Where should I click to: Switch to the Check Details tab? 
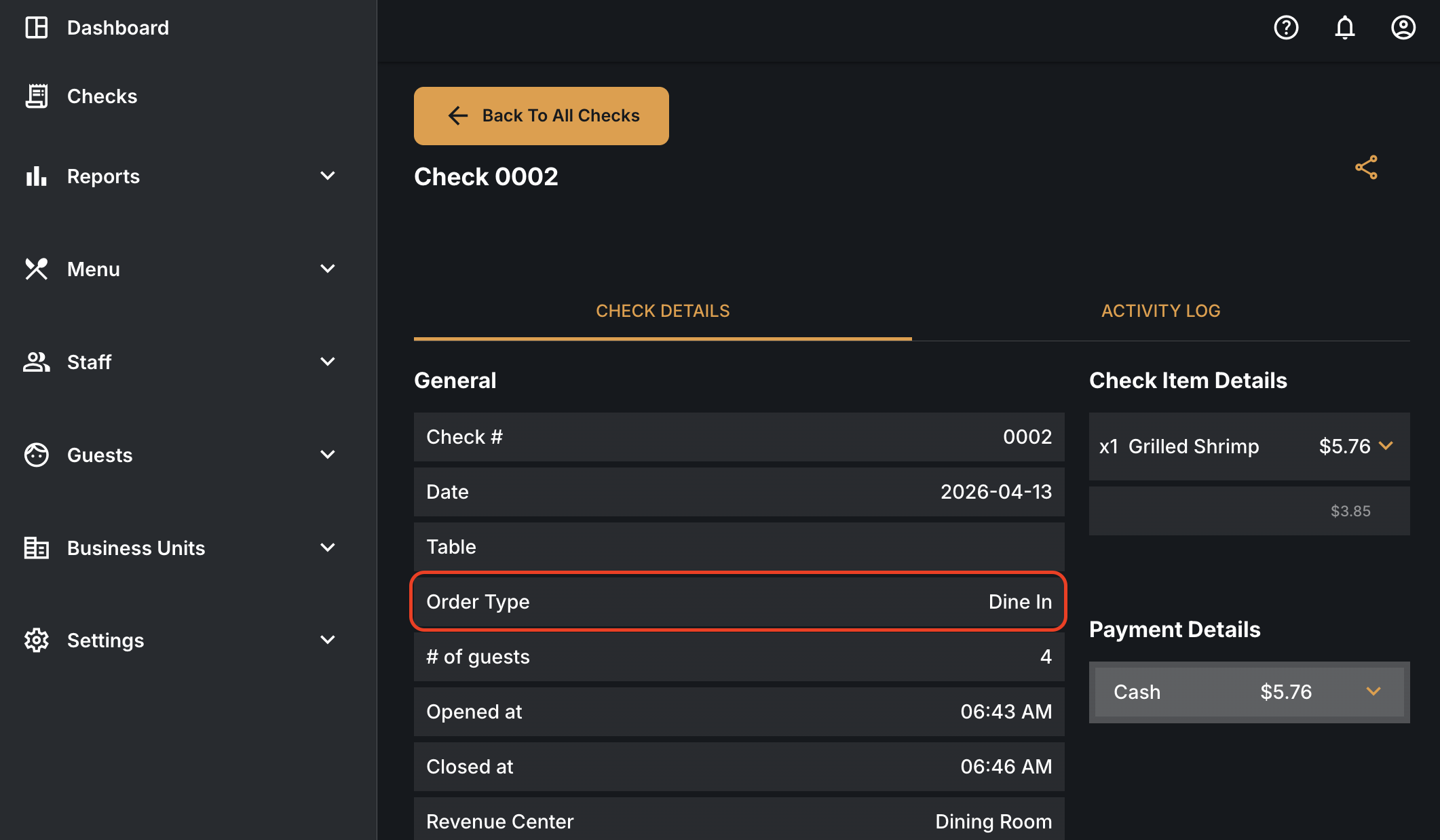click(x=663, y=311)
